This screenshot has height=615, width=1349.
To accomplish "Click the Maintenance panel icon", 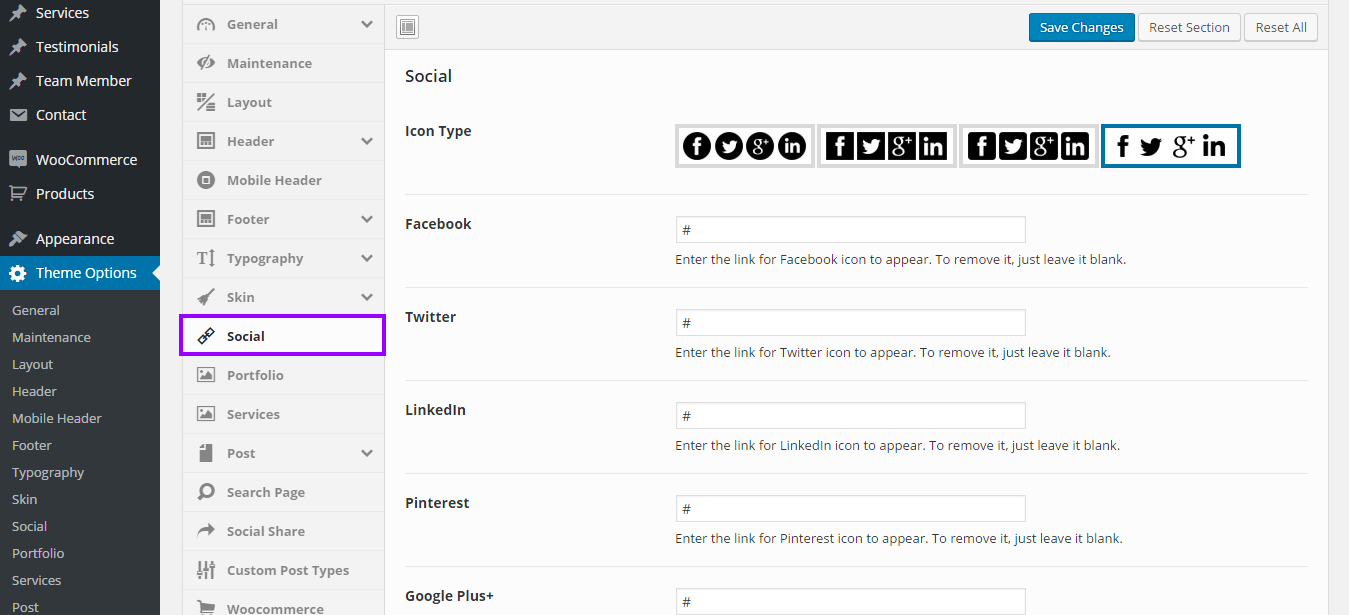I will [x=206, y=63].
